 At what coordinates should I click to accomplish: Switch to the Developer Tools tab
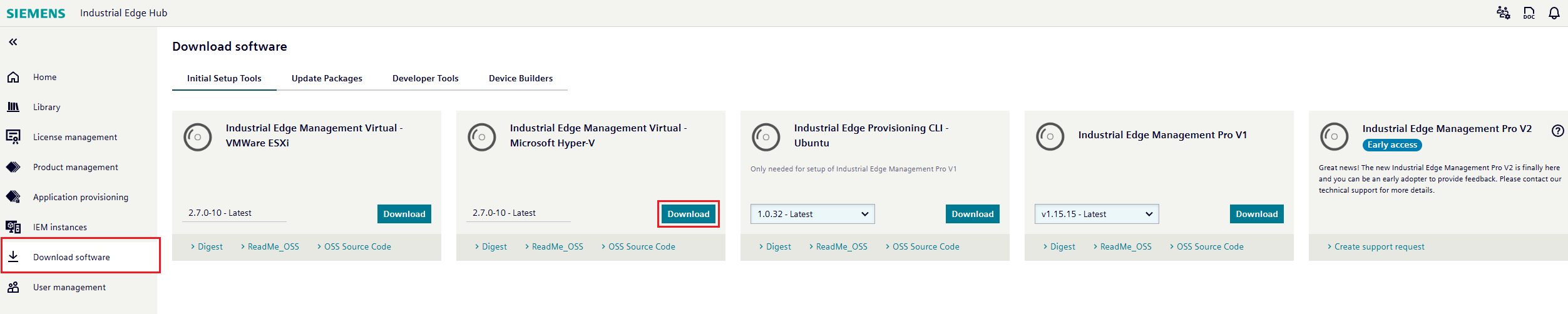pyautogui.click(x=425, y=78)
